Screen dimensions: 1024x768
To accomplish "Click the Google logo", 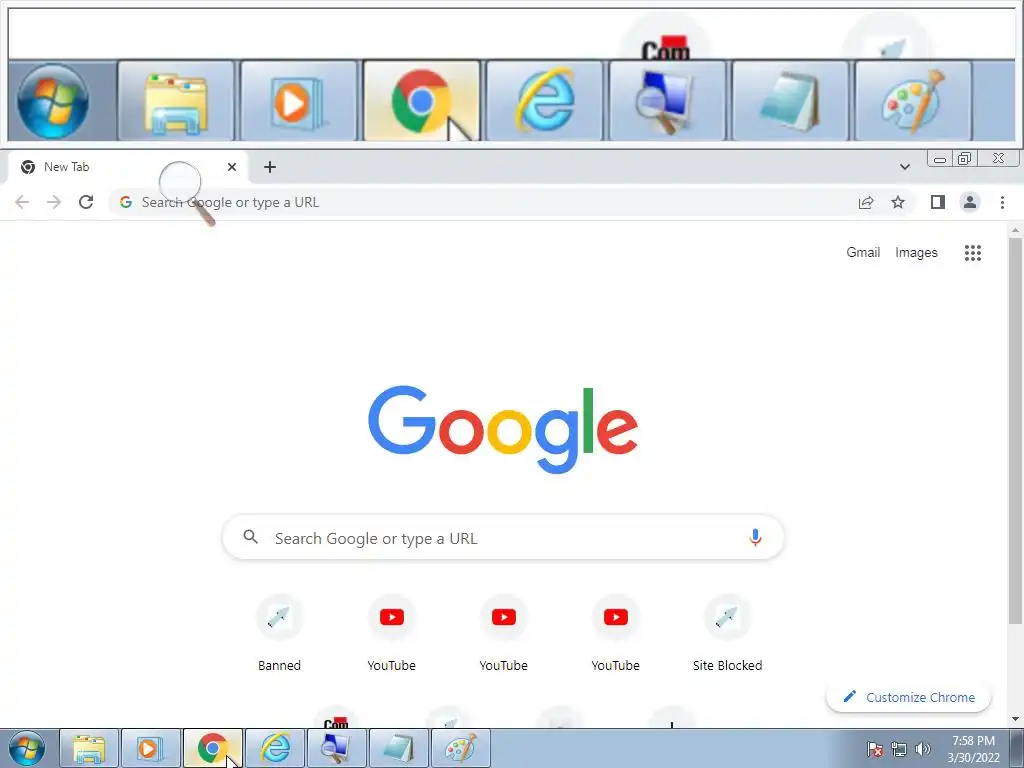I will pos(503,429).
